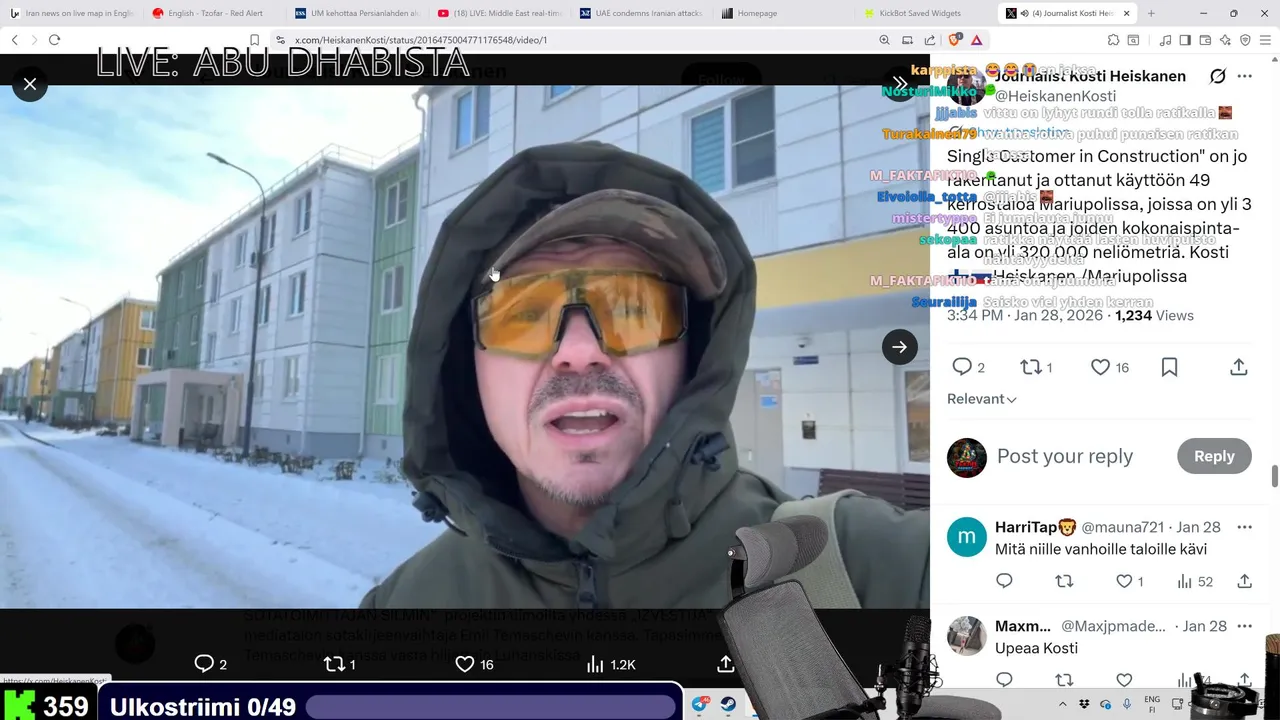Click the Reply button

click(x=1214, y=456)
